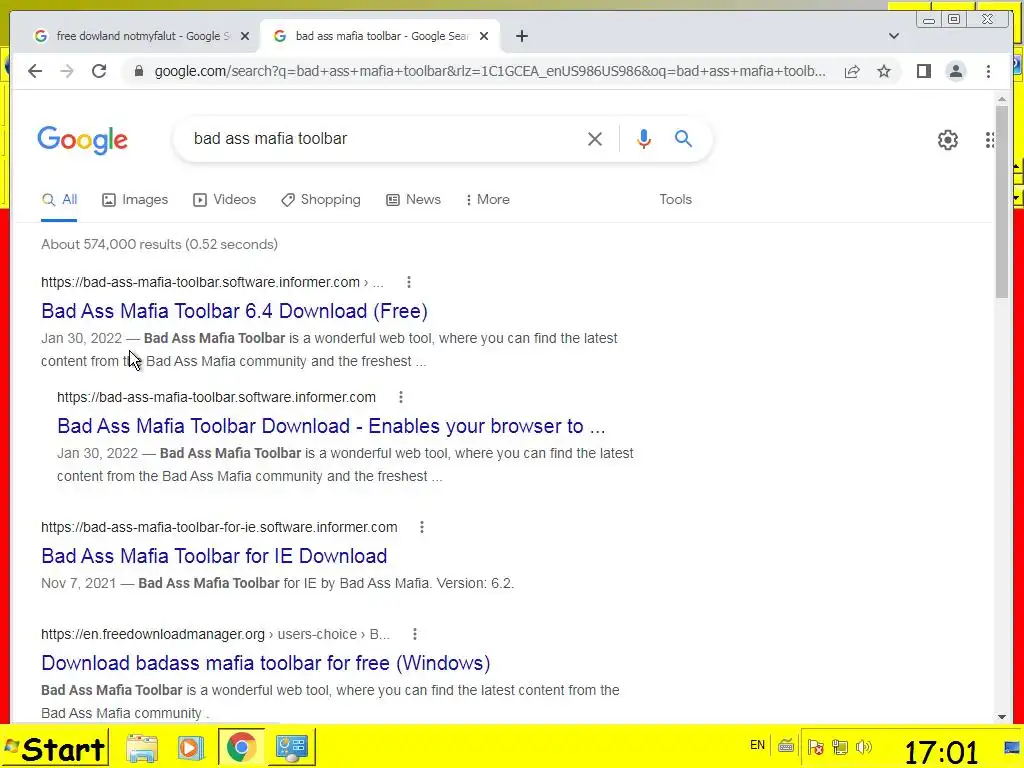1024x768 pixels.
Task: View site information lock icon
Action: (x=138, y=71)
